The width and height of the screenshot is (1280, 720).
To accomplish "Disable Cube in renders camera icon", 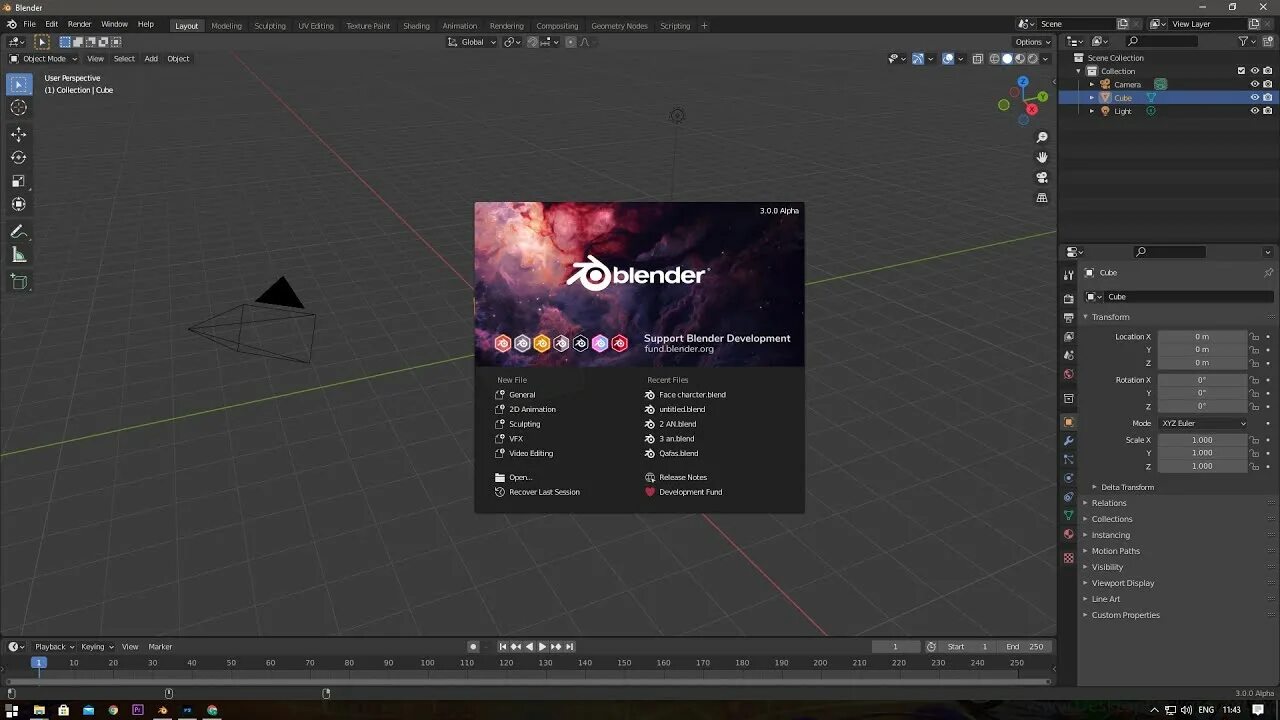I will click(1268, 98).
